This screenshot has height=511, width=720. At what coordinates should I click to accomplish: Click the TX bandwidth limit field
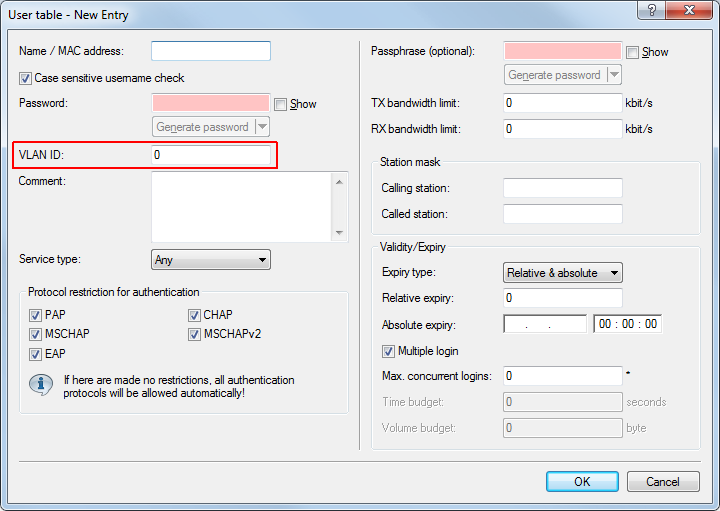point(562,103)
